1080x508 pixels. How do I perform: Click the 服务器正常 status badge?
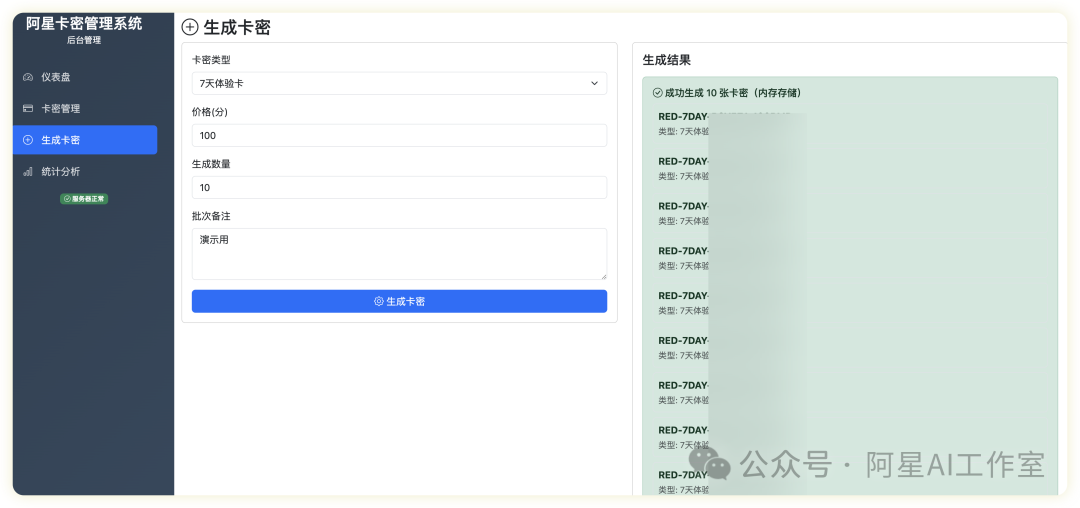[85, 199]
